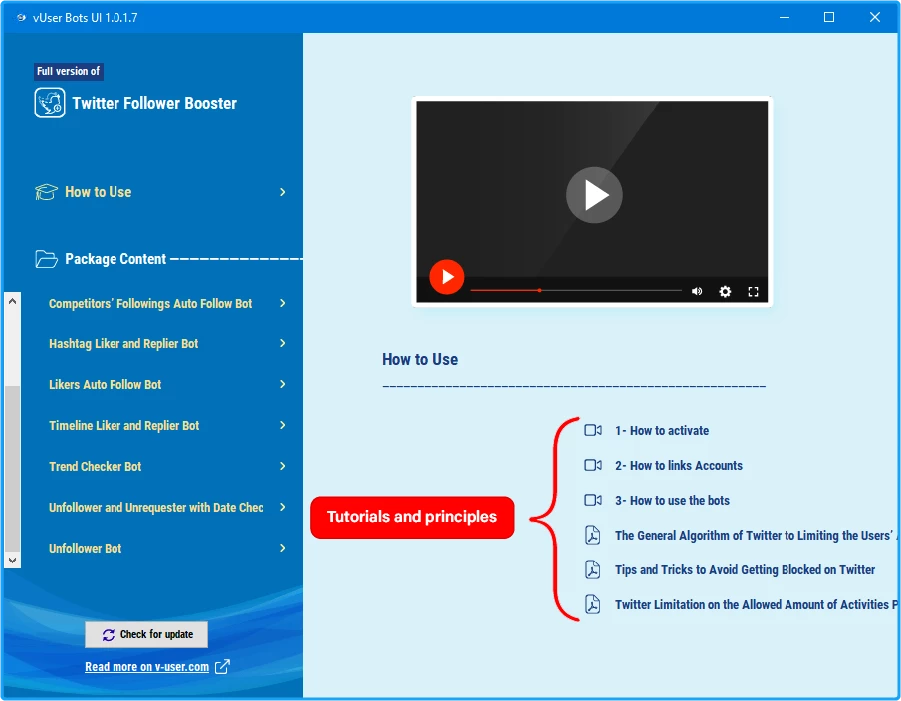This screenshot has height=701, width=901.
Task: Open Twitter Limitation on Allowed Amount document
Action: click(x=755, y=604)
